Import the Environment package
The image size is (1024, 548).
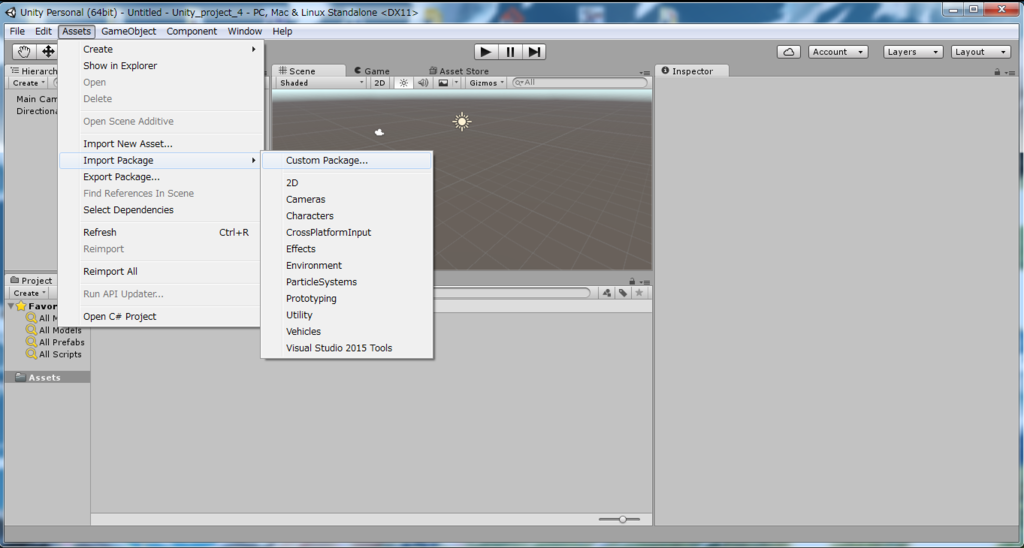click(x=347, y=265)
